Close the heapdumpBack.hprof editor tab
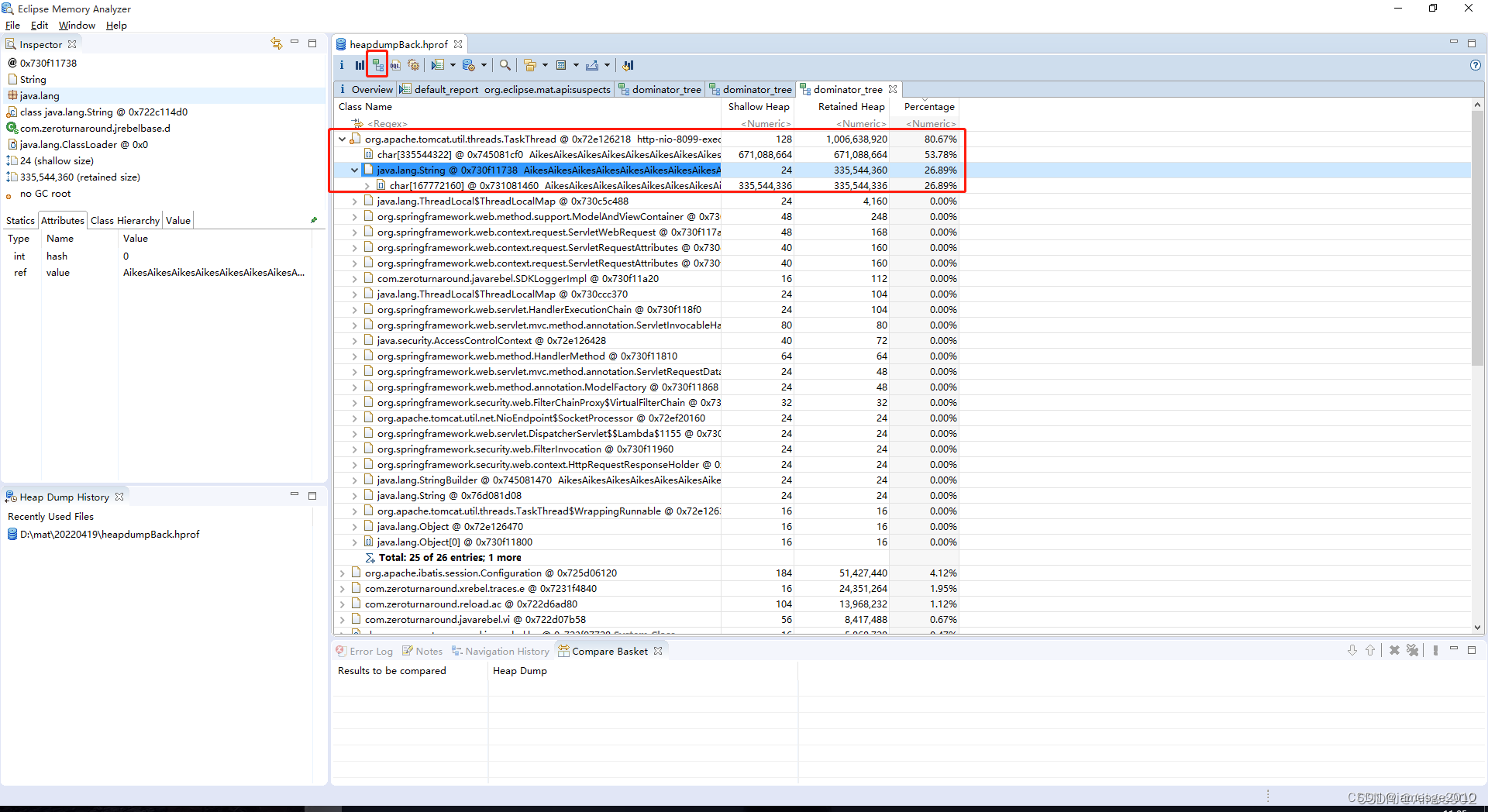The height and width of the screenshot is (812, 1488). pyautogui.click(x=458, y=44)
